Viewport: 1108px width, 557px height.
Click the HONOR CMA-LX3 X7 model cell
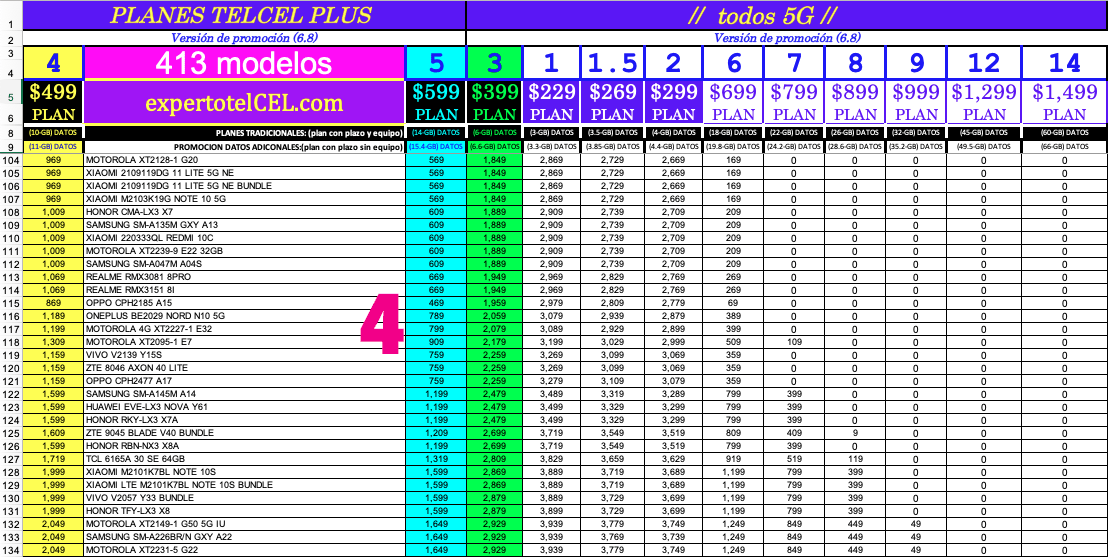(x=244, y=211)
